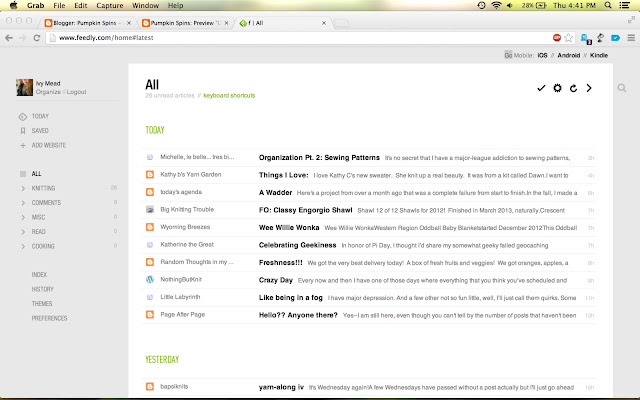
Task: Expand the Misc category
Action: [x=23, y=218]
